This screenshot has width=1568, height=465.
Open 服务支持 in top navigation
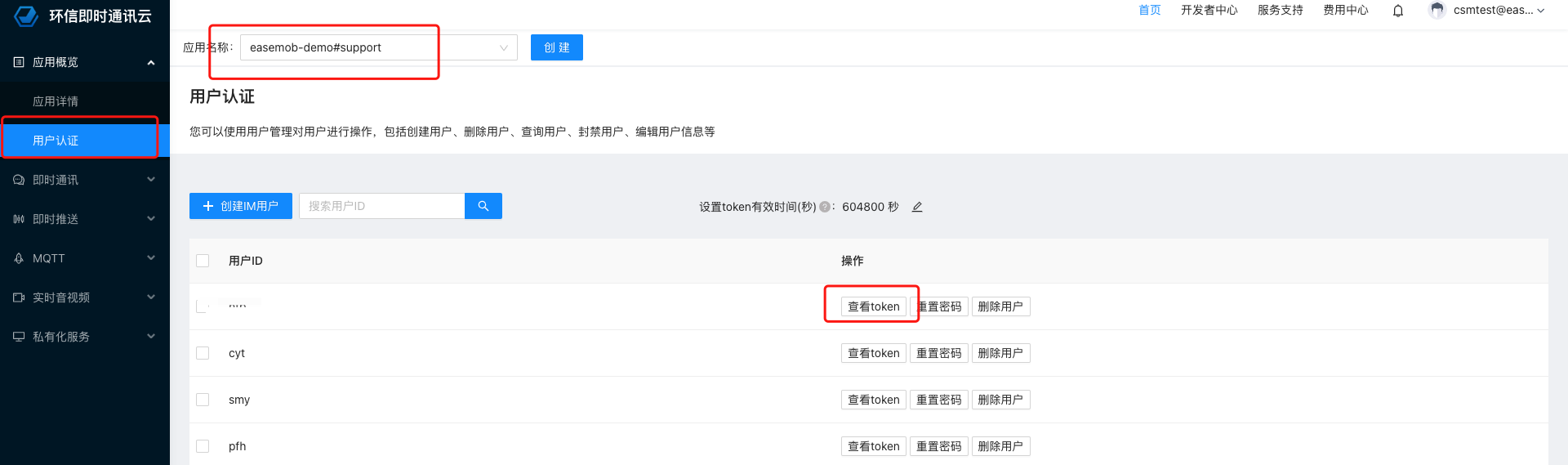(x=1281, y=10)
